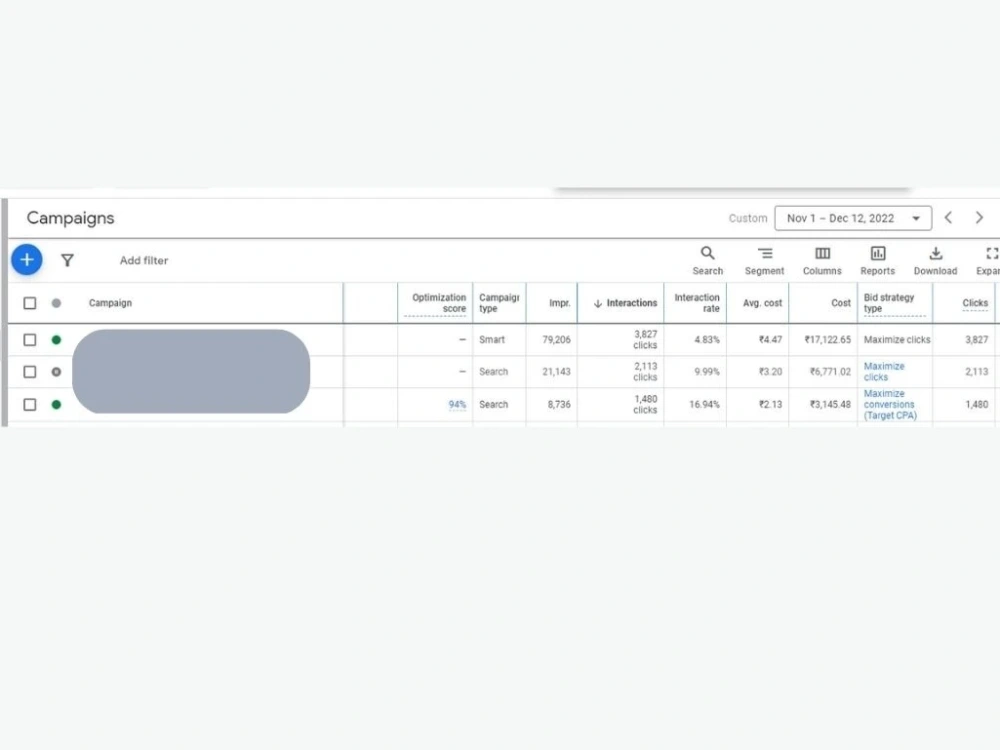
Task: Click the Expand table icon
Action: [x=992, y=253]
